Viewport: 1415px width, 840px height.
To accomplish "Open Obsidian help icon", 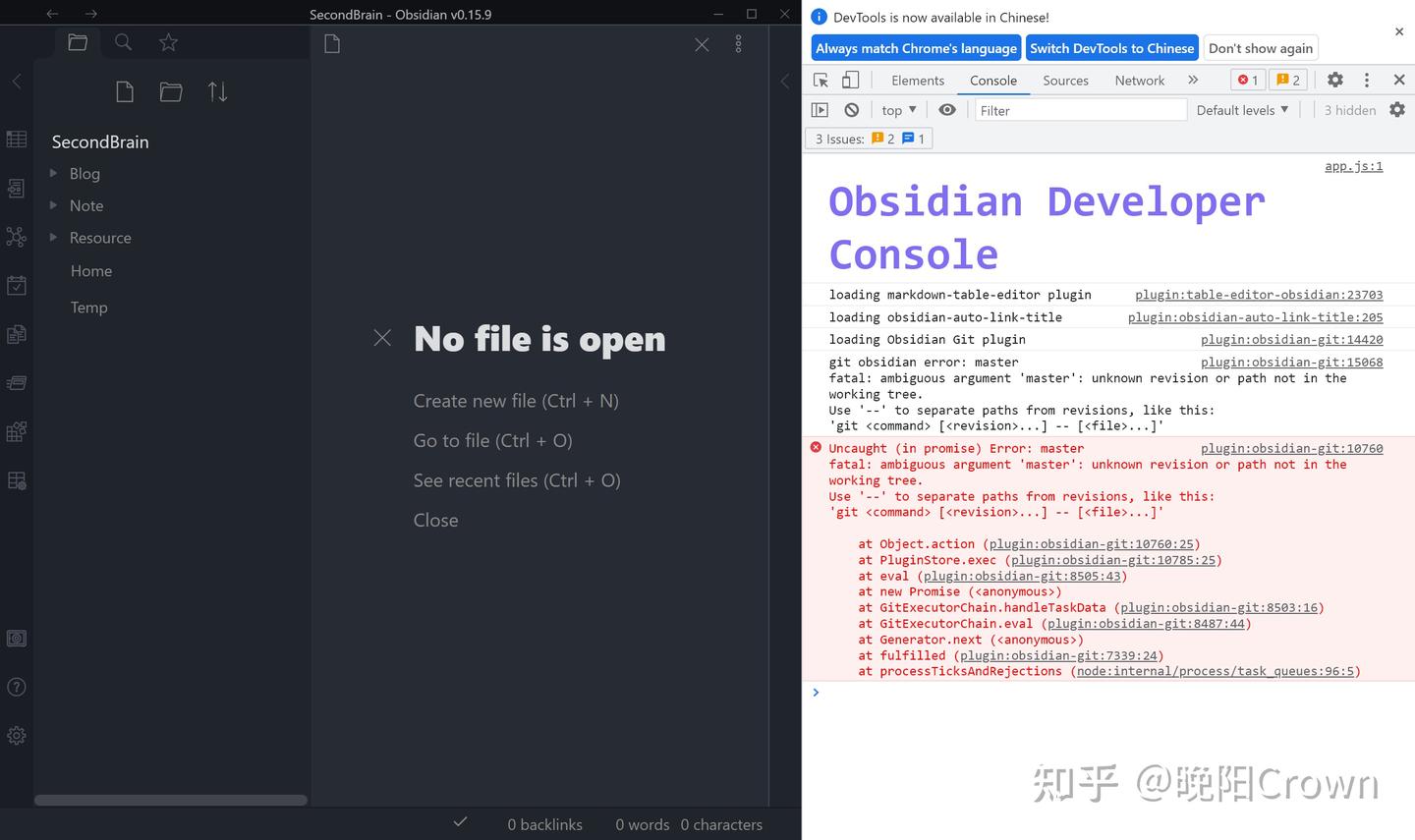I will [16, 686].
